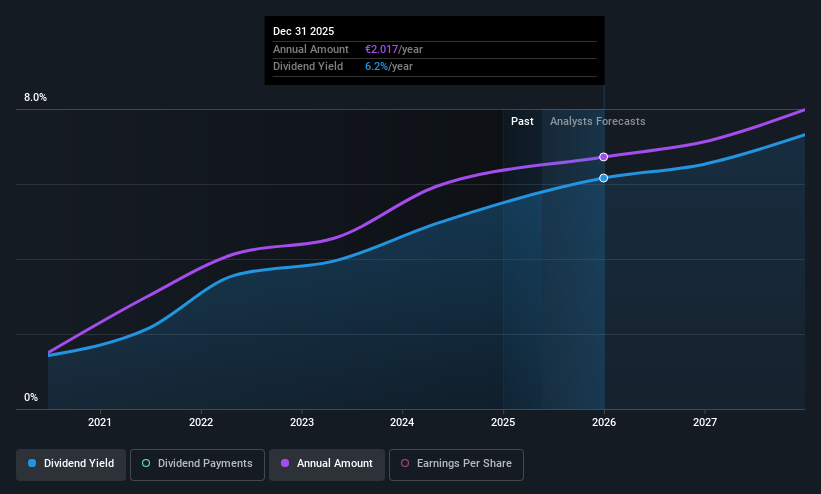Image resolution: width=821 pixels, height=494 pixels.
Task: Select the purple data point at 2026
Action: [x=603, y=157]
